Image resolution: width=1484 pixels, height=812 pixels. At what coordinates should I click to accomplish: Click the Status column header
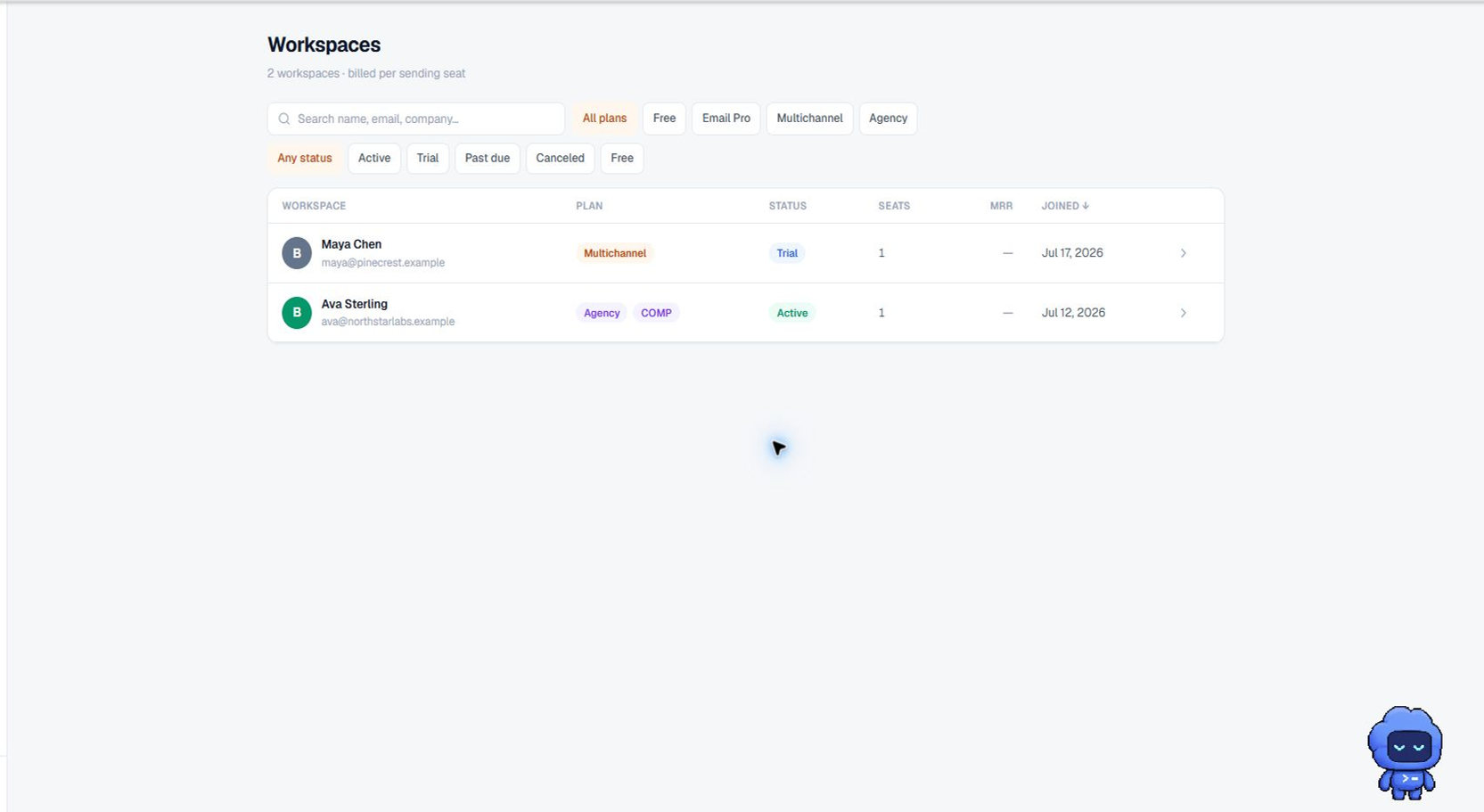click(x=788, y=206)
